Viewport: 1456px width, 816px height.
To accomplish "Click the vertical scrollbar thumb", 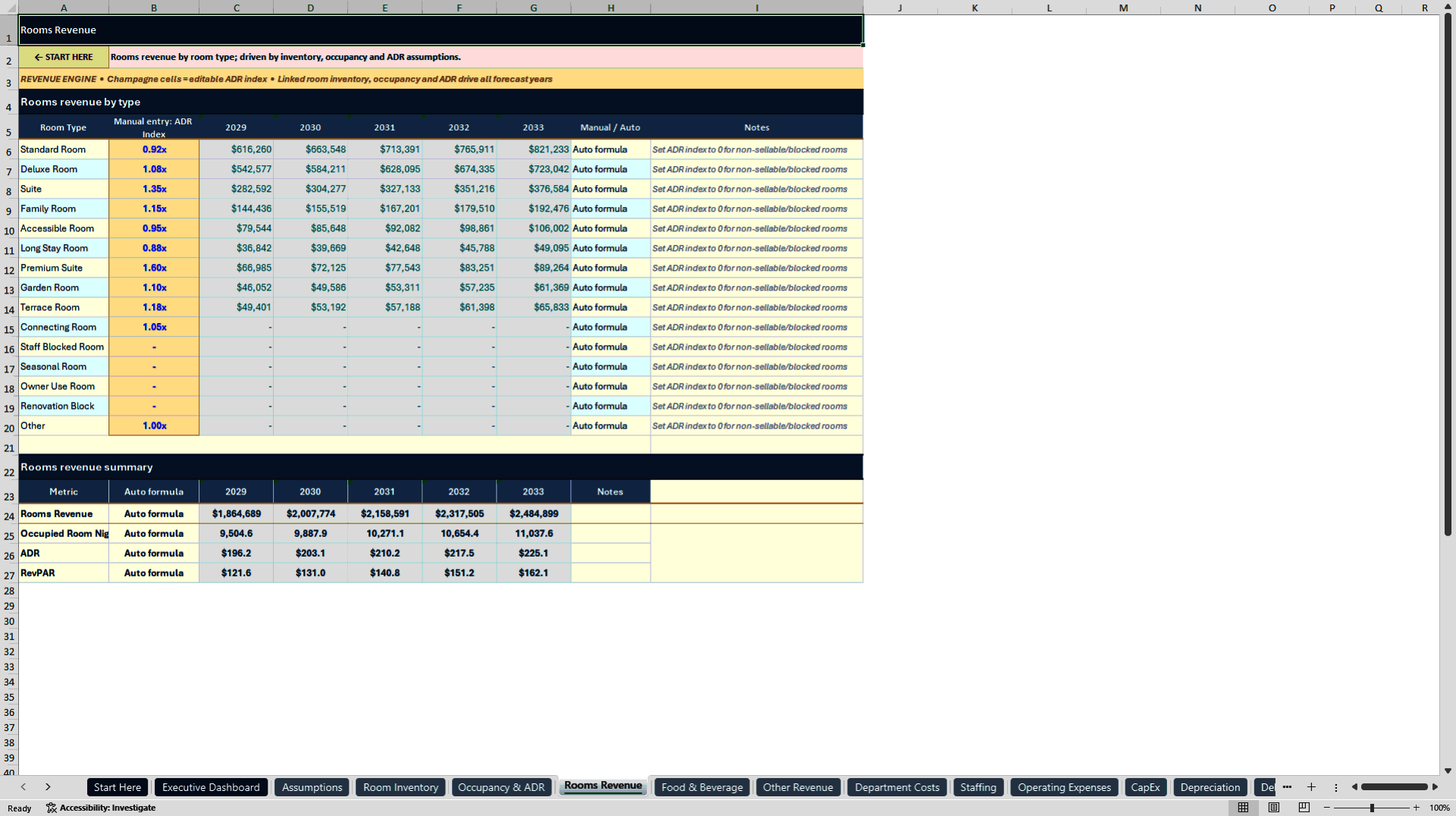I will click(1448, 275).
